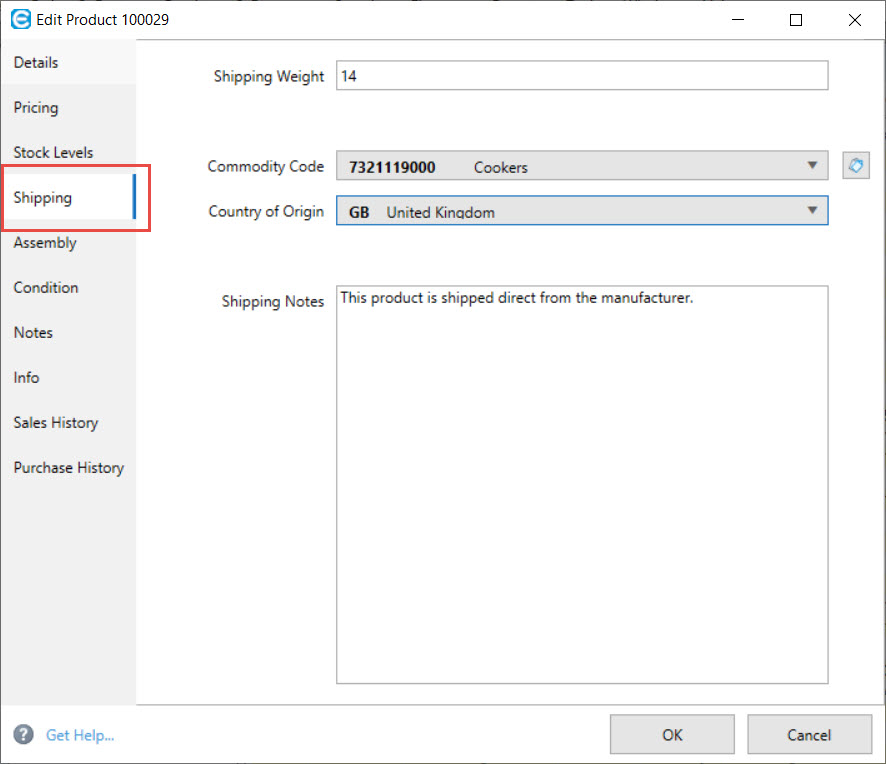This screenshot has height=764, width=886.
Task: Show the Assembly tab
Action: point(45,242)
